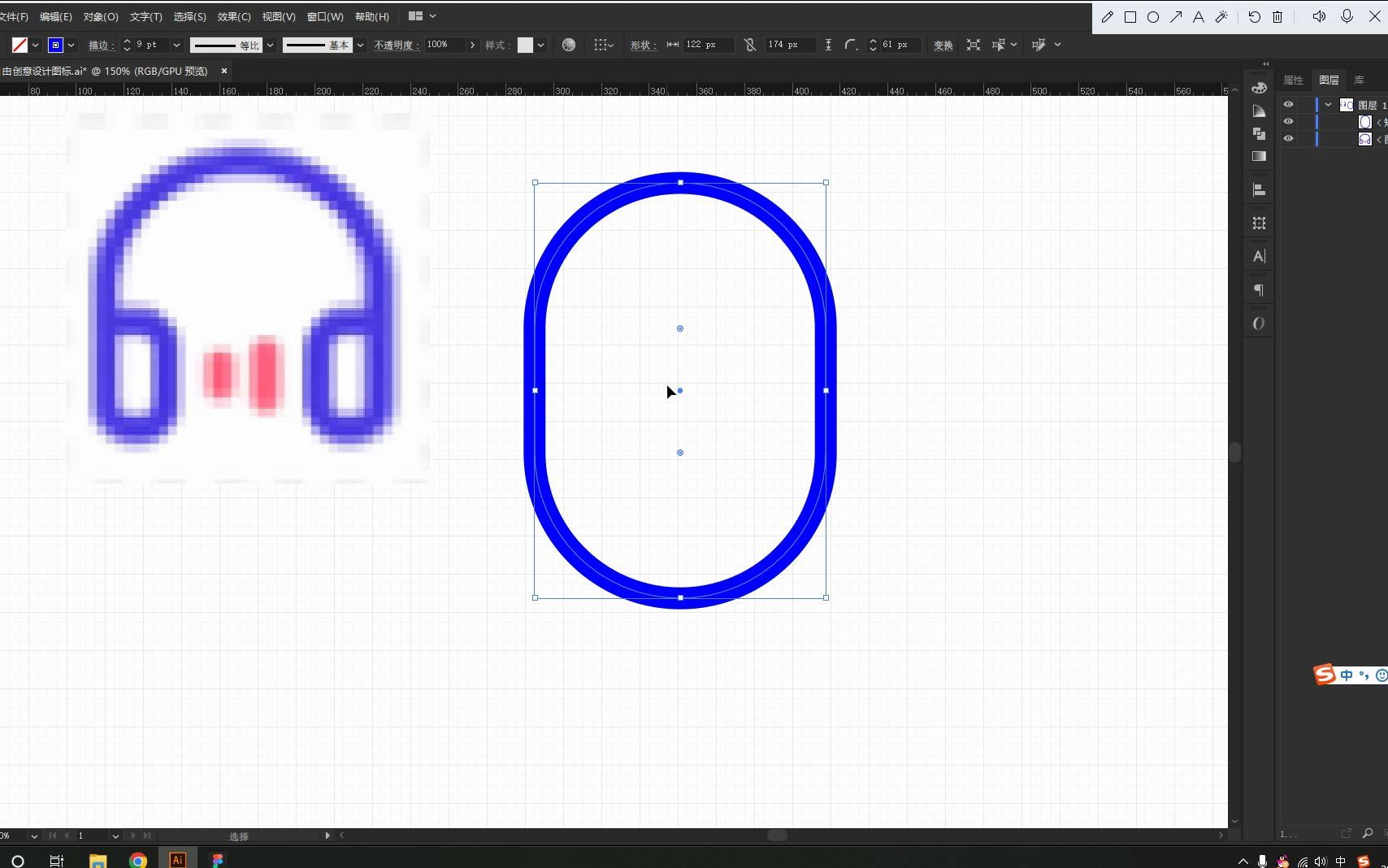
Task: Click the Edit Similar Shapes icon in control bar
Action: (x=1039, y=45)
